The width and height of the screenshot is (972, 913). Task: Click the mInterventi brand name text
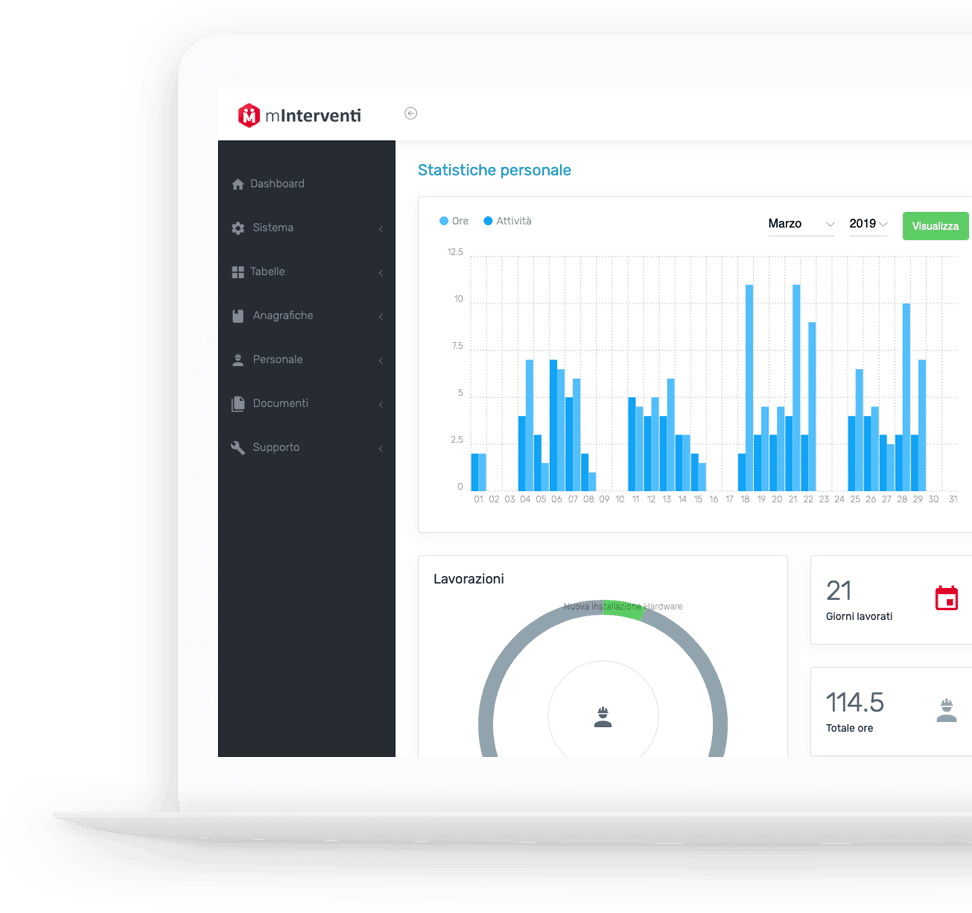313,116
